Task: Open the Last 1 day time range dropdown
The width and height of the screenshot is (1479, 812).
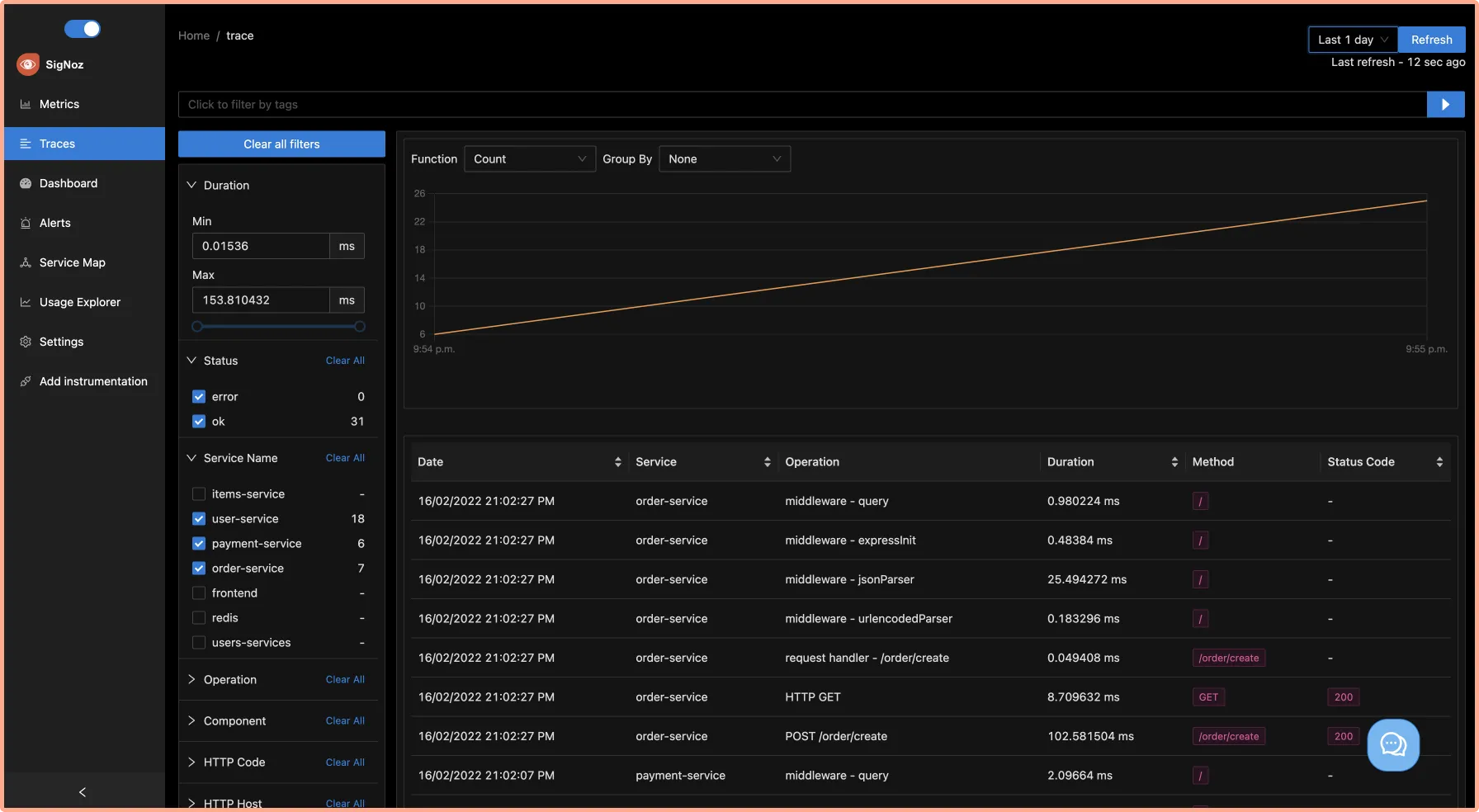Action: pyautogui.click(x=1354, y=40)
